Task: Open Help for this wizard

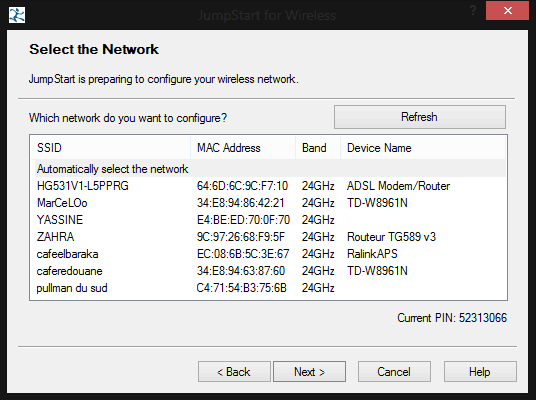Action: coord(480,371)
